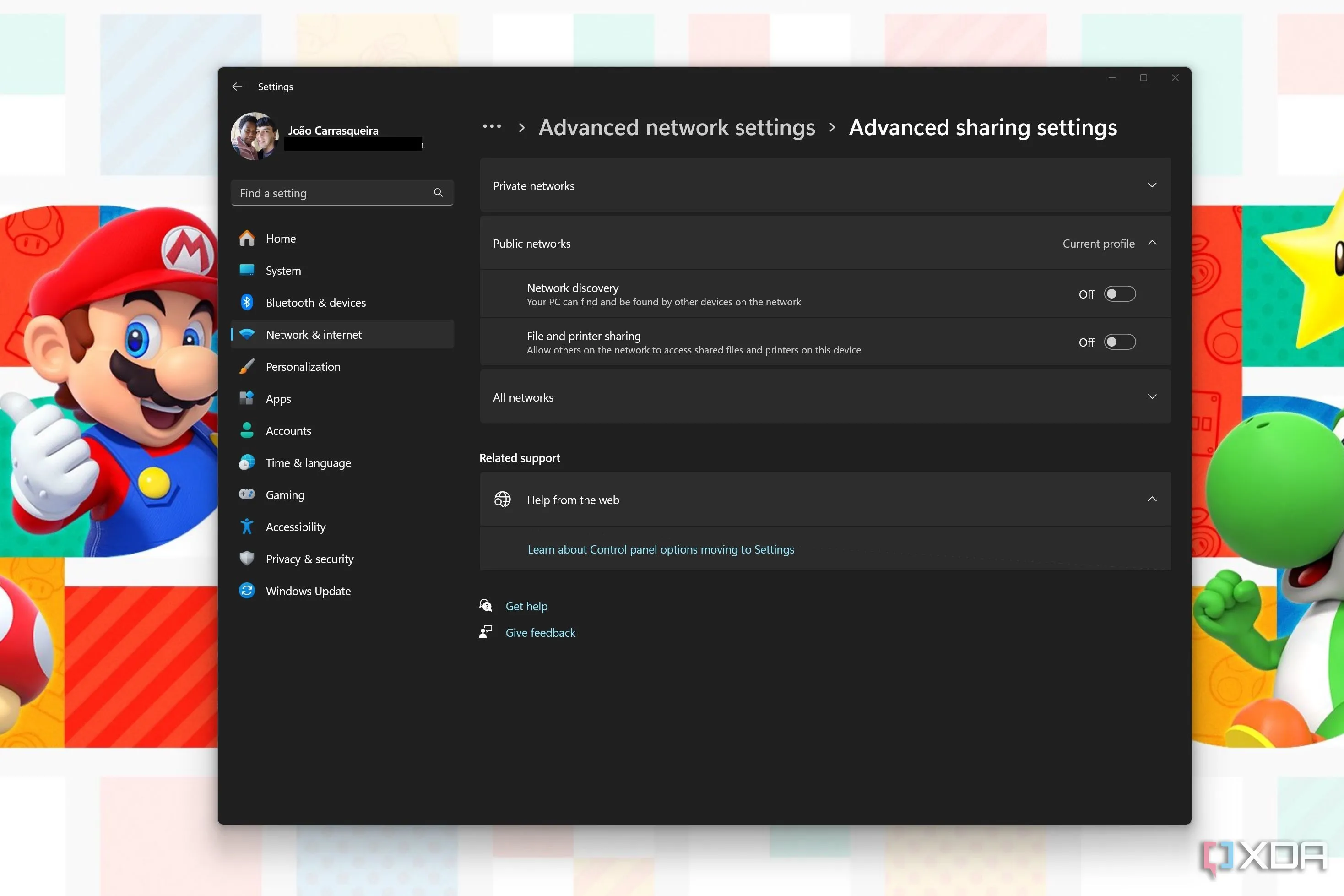Select the Accessibility figure icon

tap(247, 526)
